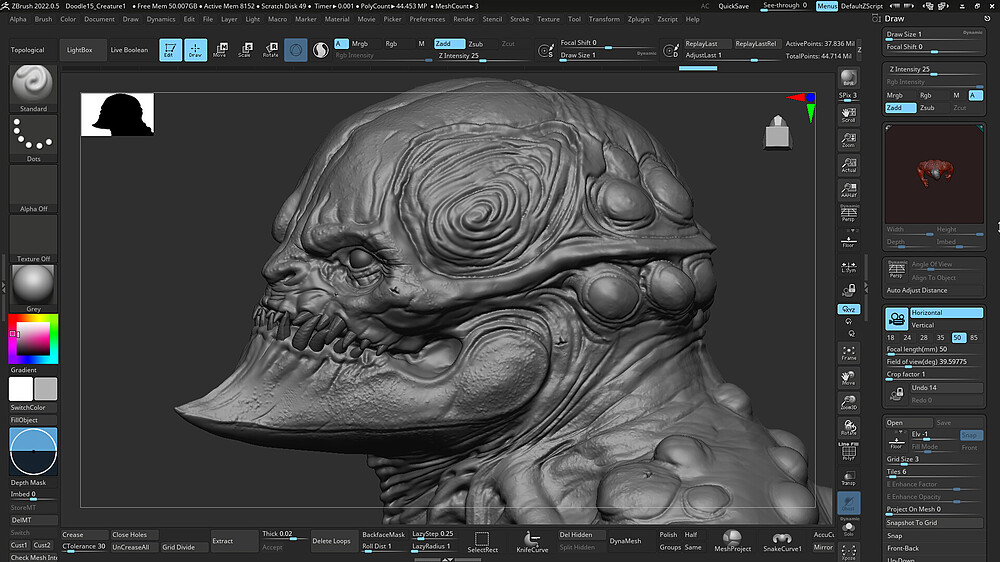Click the QuickSave button
The height and width of the screenshot is (562, 1000).
point(733,6)
